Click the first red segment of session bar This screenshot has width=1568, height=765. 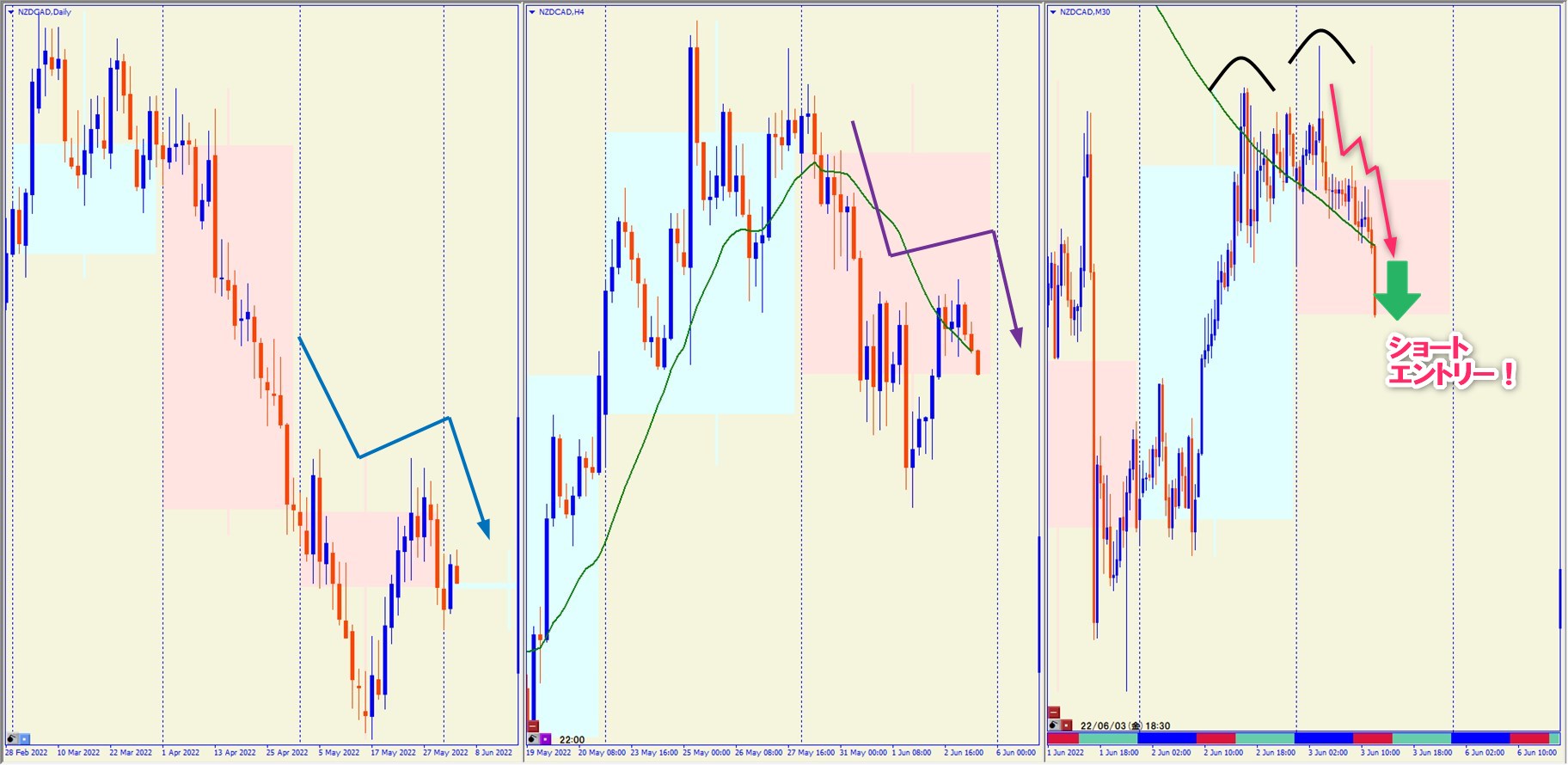point(1063,738)
